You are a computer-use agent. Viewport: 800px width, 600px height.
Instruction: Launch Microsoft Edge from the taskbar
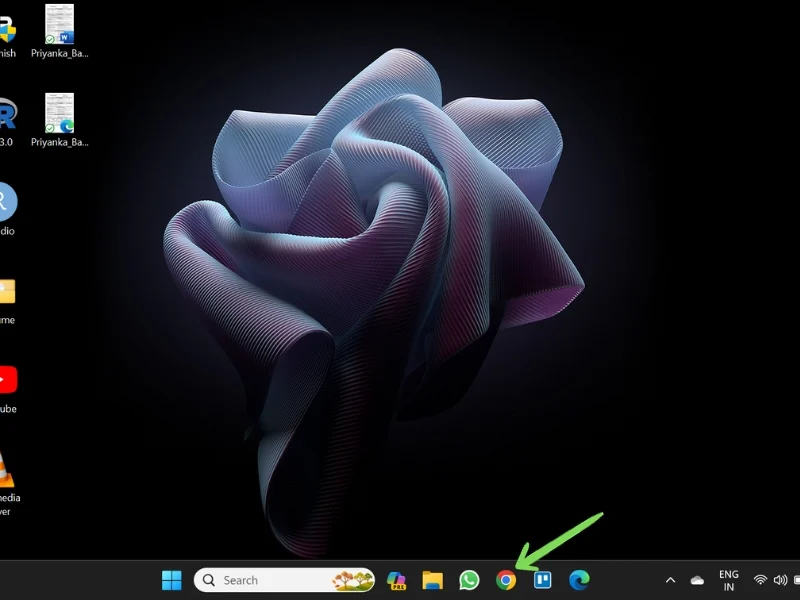(x=579, y=580)
